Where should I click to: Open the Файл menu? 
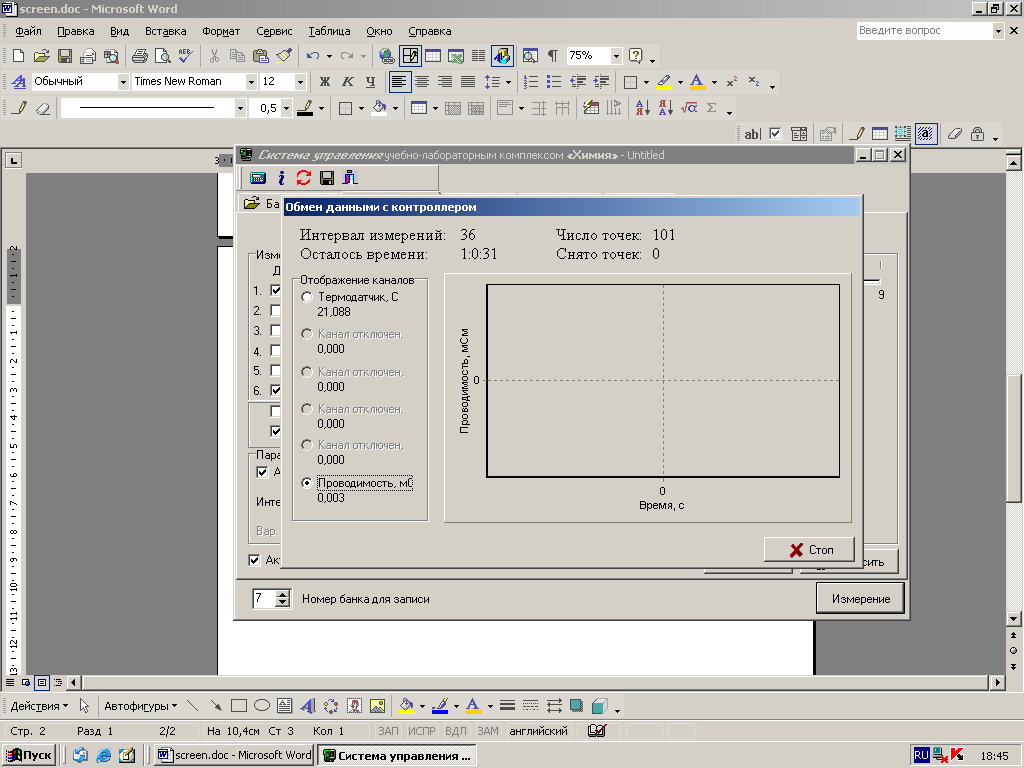pyautogui.click(x=28, y=31)
